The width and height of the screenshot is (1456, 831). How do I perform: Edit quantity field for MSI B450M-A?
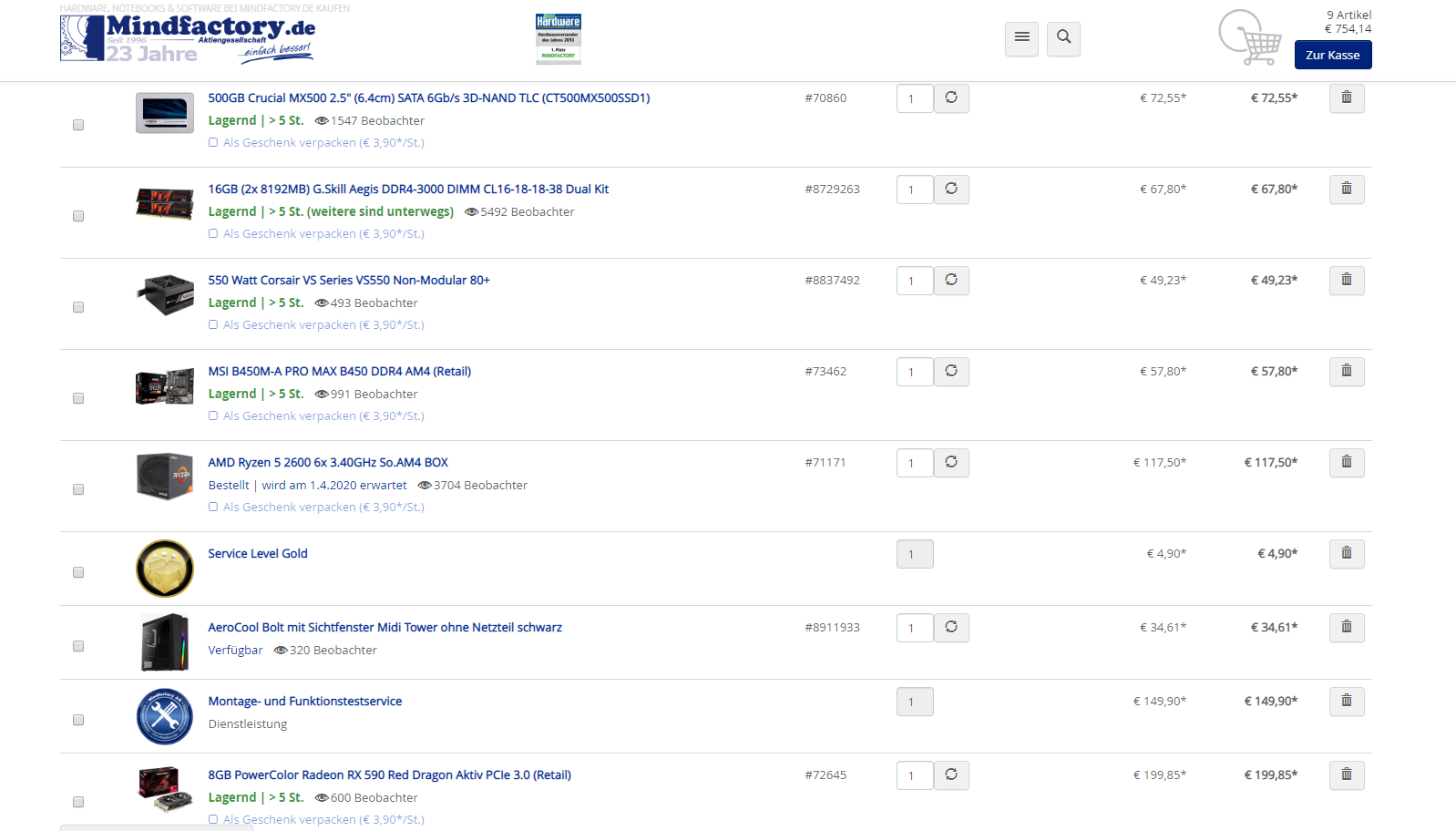click(x=915, y=372)
